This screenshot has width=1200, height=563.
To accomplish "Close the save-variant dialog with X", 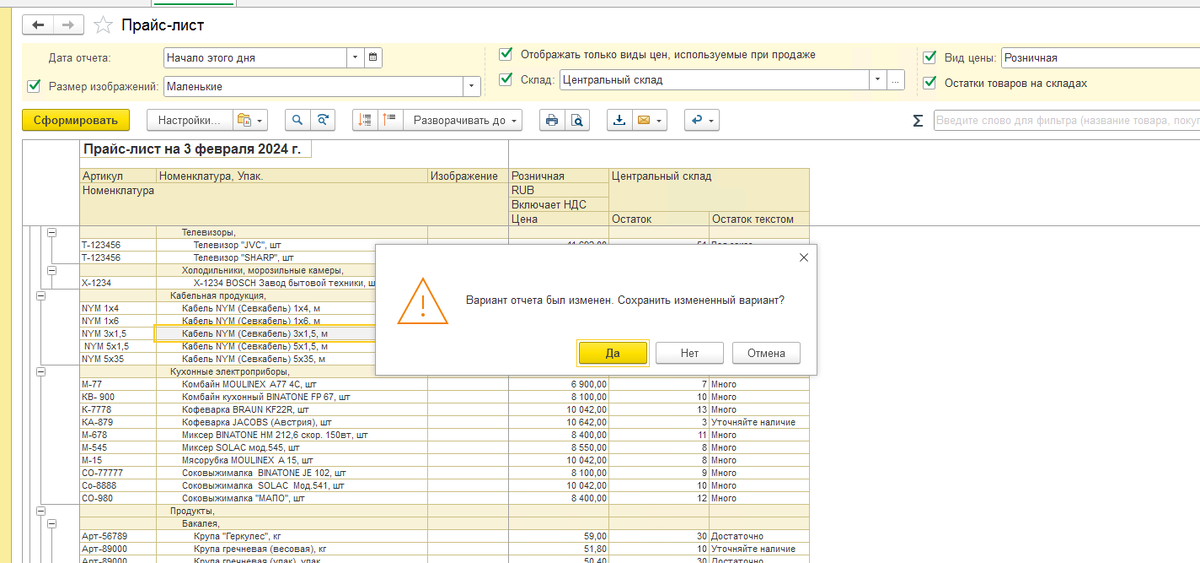I will [x=804, y=257].
